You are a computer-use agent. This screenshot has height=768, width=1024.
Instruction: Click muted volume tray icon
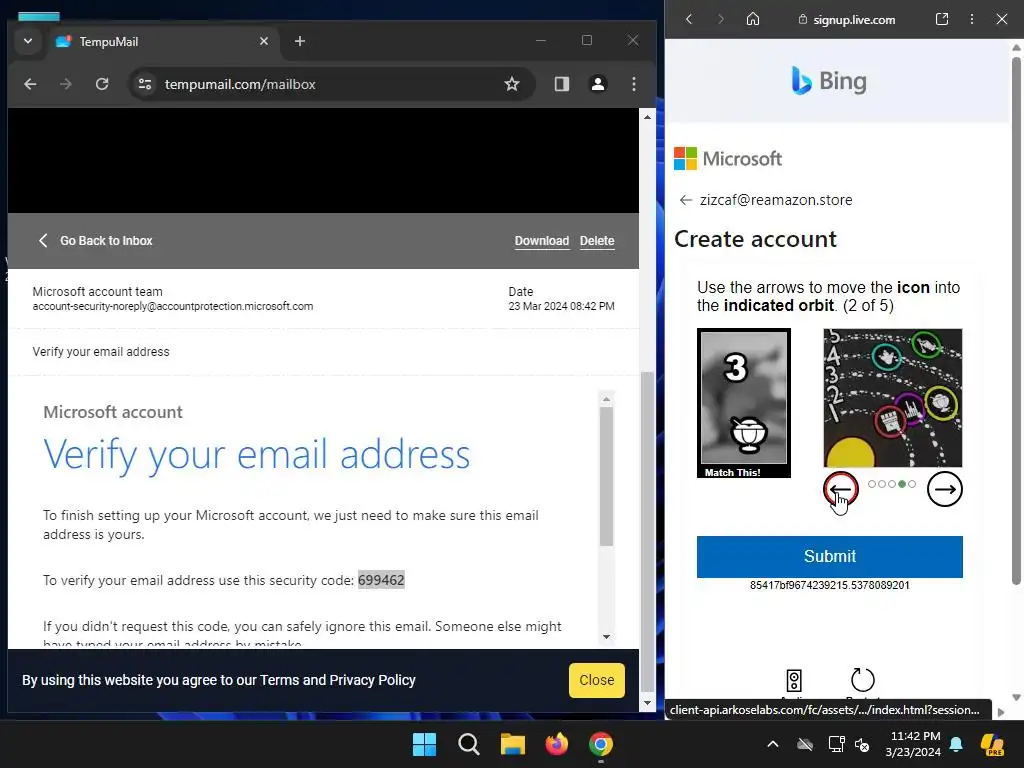862,744
